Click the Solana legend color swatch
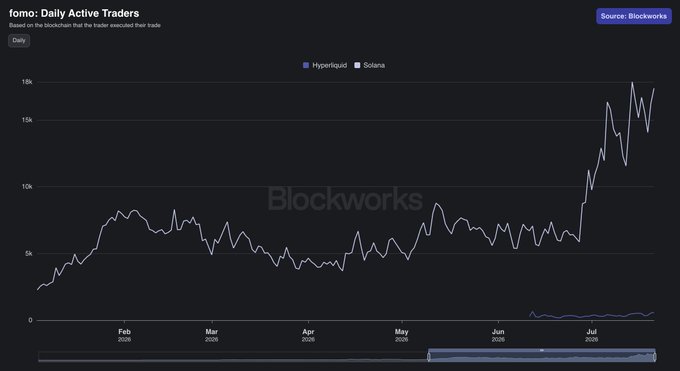The image size is (680, 371). click(x=357, y=65)
